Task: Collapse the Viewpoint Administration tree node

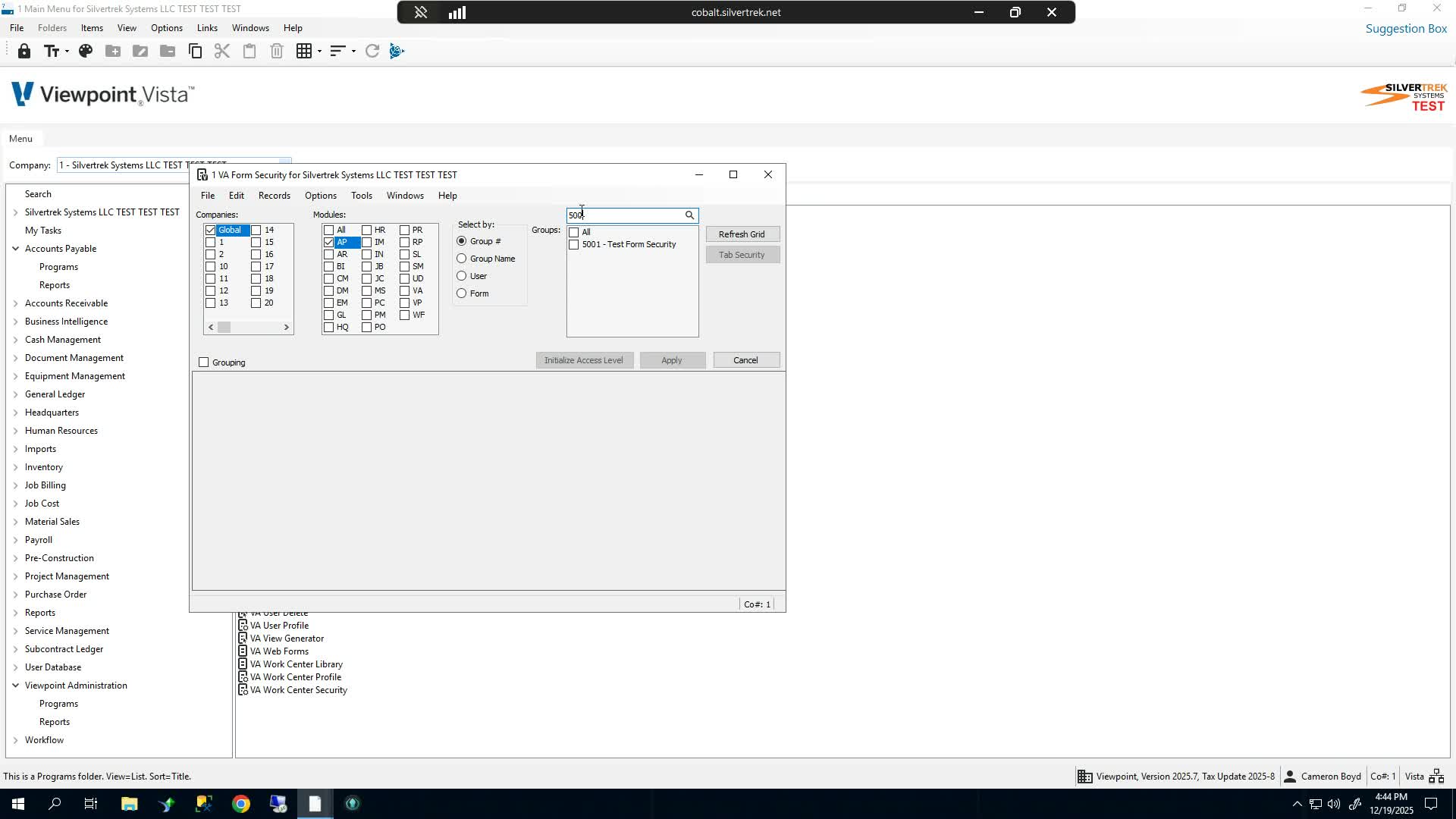Action: (x=15, y=686)
